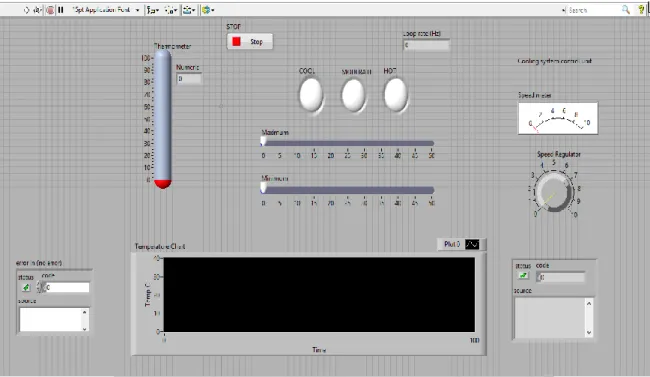The height and width of the screenshot is (377, 650).
Task: Open the Reorder dropdown in the toolbar
Action: pyautogui.click(x=208, y=10)
